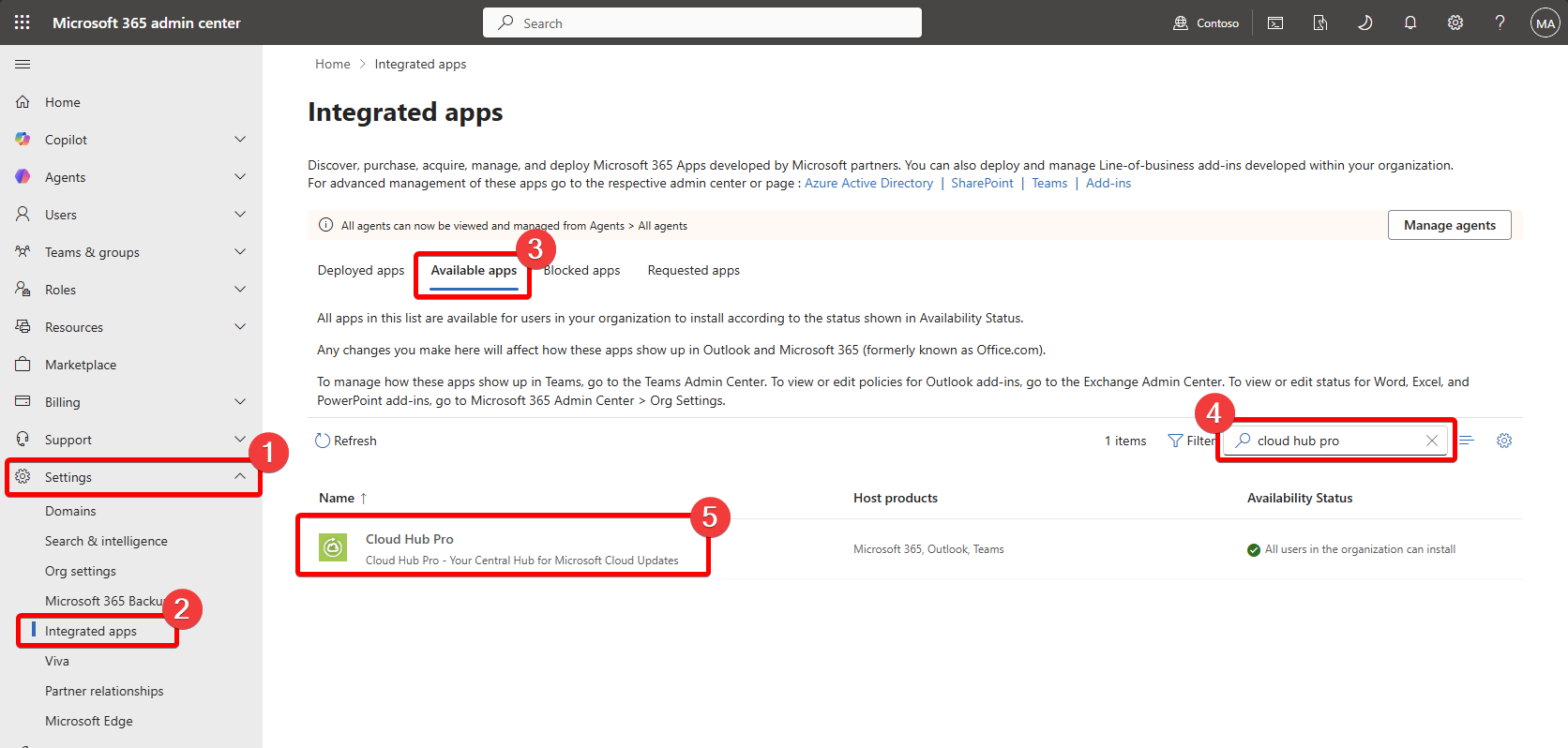Open Partner relationships in sidebar
Viewport: 1568px width, 748px height.
pos(104,691)
